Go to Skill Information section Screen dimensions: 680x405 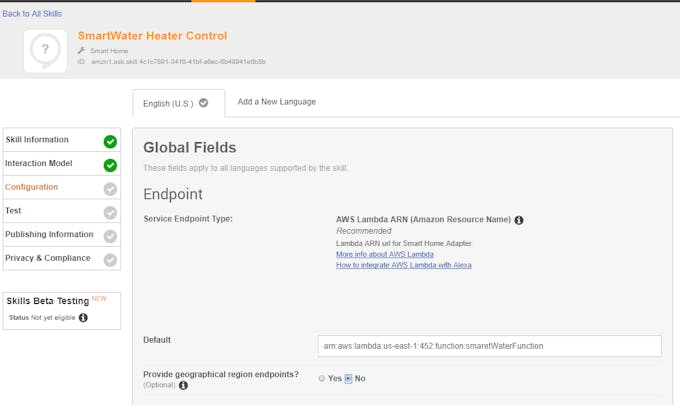tap(62, 140)
